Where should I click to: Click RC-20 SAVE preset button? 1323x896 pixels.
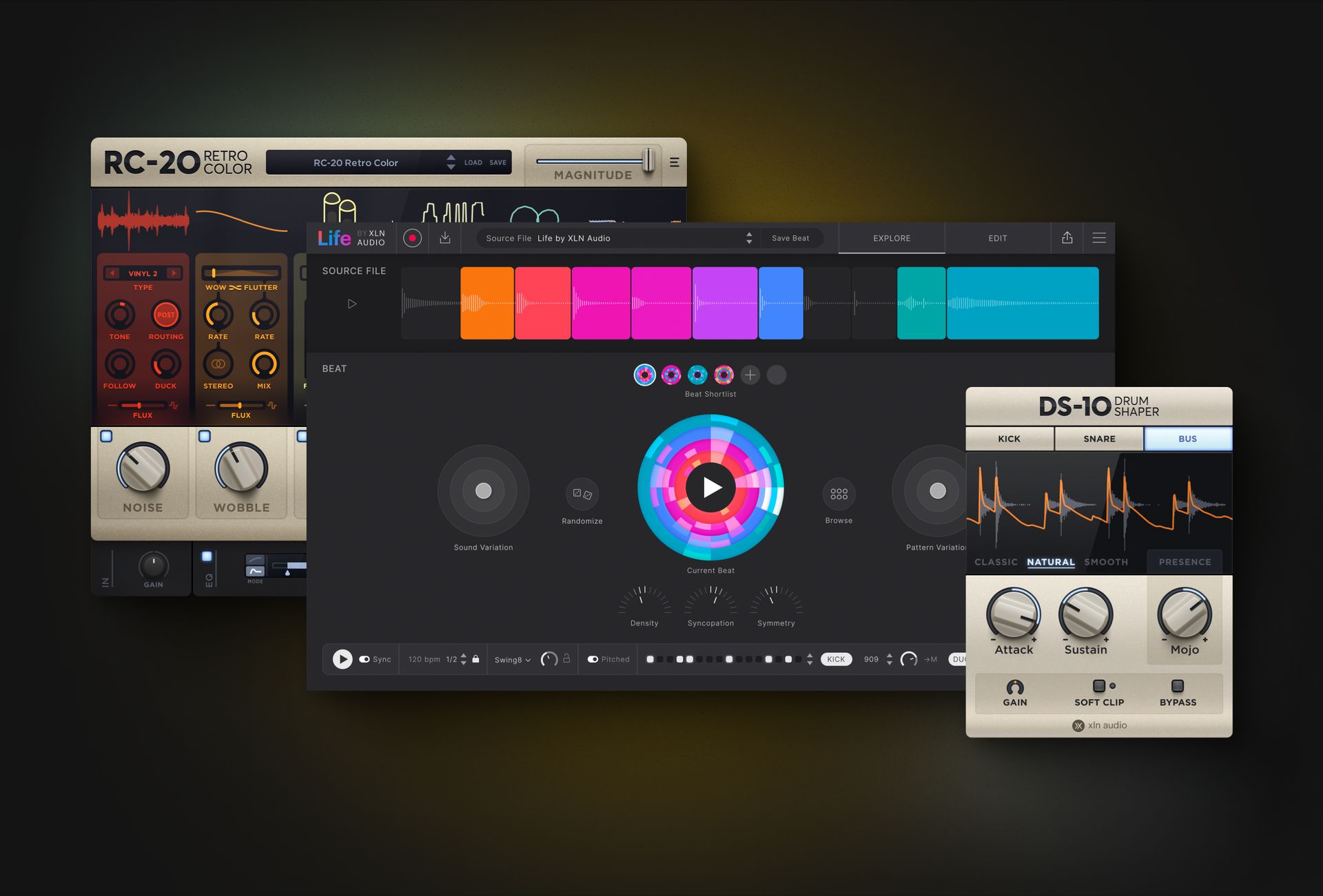498,163
